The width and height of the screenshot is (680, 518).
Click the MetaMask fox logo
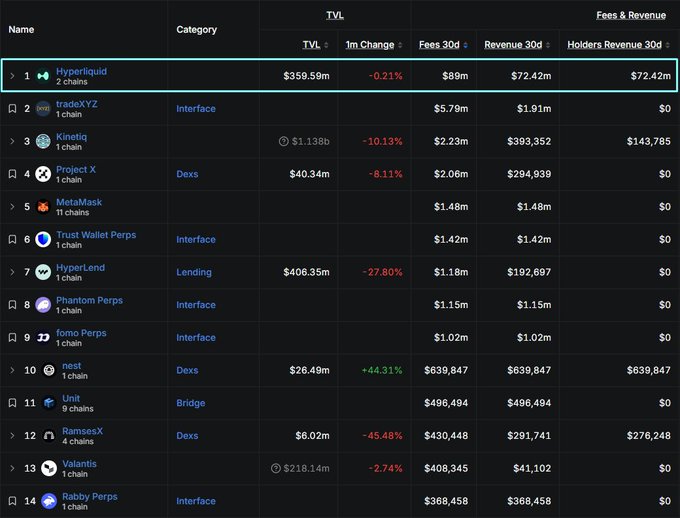pyautogui.click(x=43, y=207)
